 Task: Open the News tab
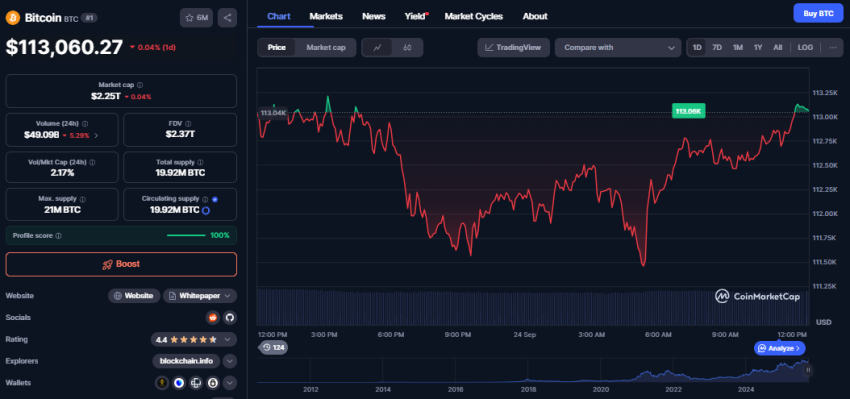coord(374,16)
